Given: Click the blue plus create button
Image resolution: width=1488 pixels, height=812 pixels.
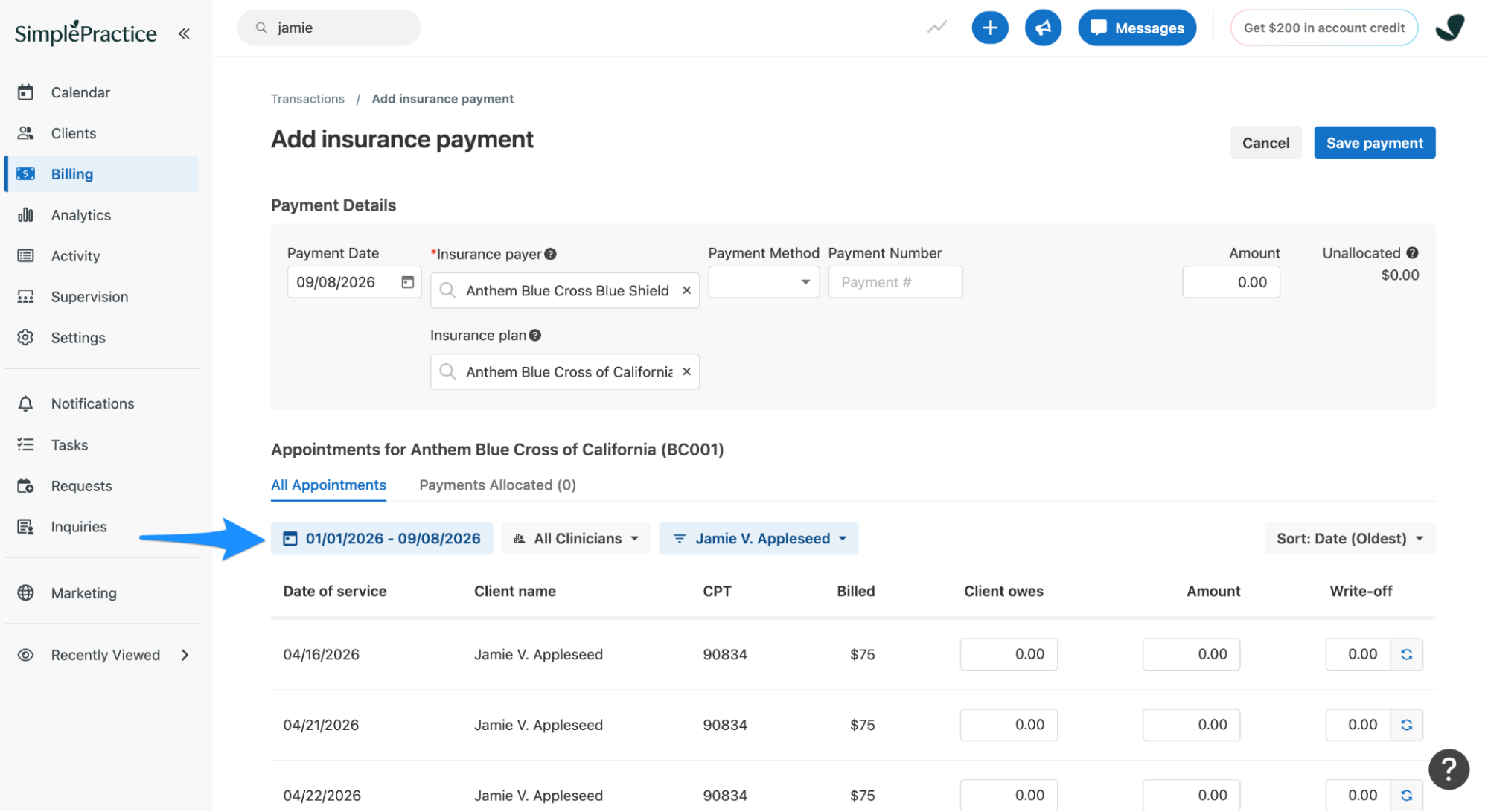Looking at the screenshot, I should tap(990, 28).
